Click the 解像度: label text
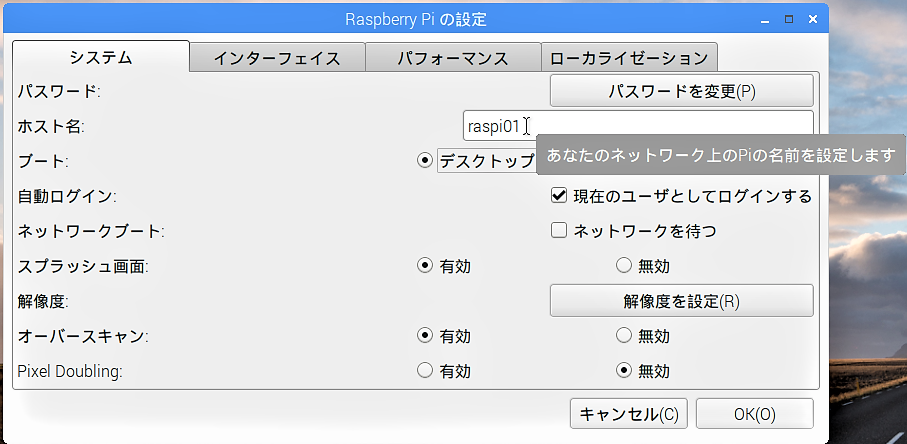Image resolution: width=907 pixels, height=444 pixels. (43, 301)
